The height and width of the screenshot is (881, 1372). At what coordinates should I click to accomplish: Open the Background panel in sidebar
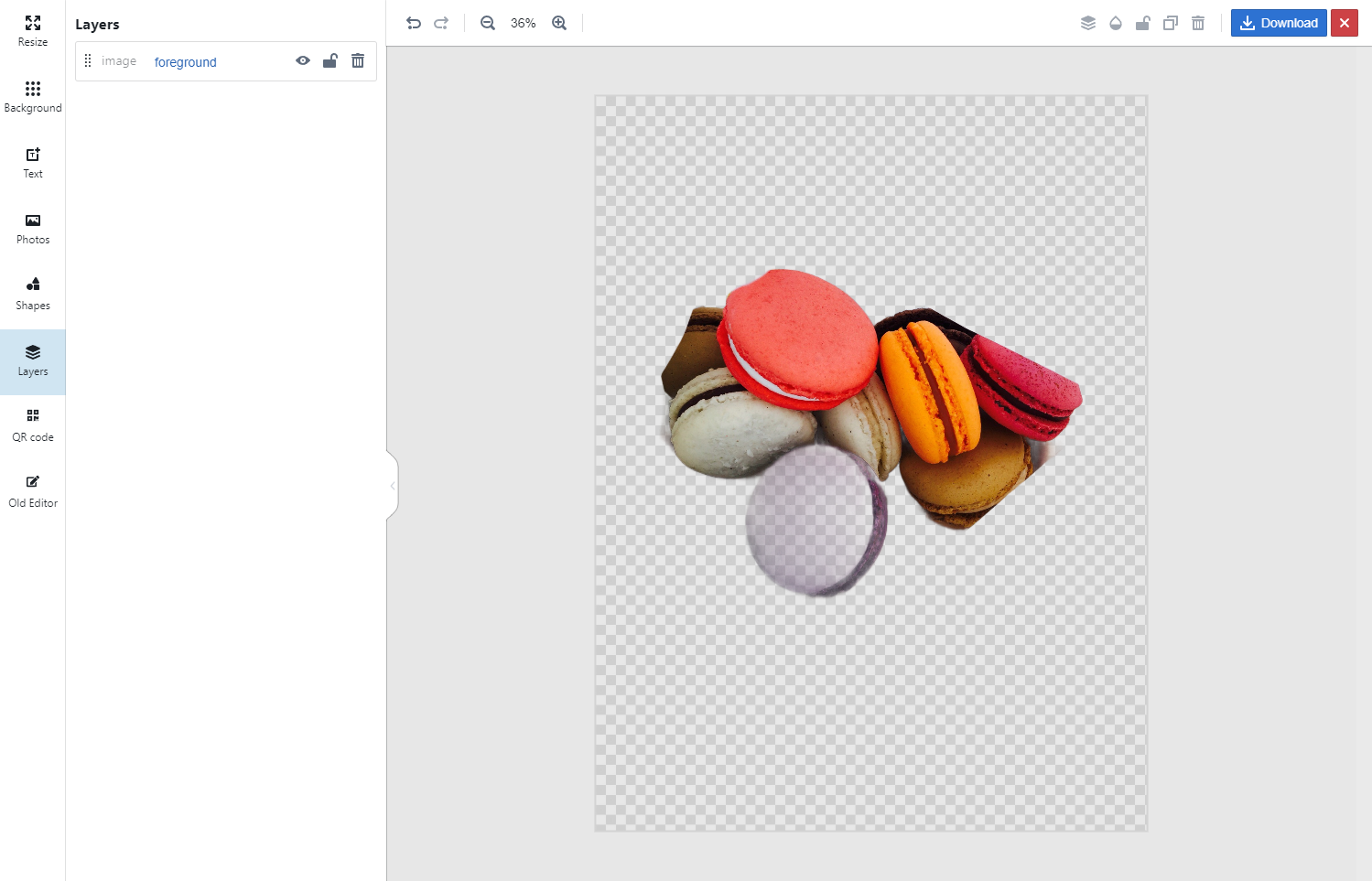[x=33, y=98]
